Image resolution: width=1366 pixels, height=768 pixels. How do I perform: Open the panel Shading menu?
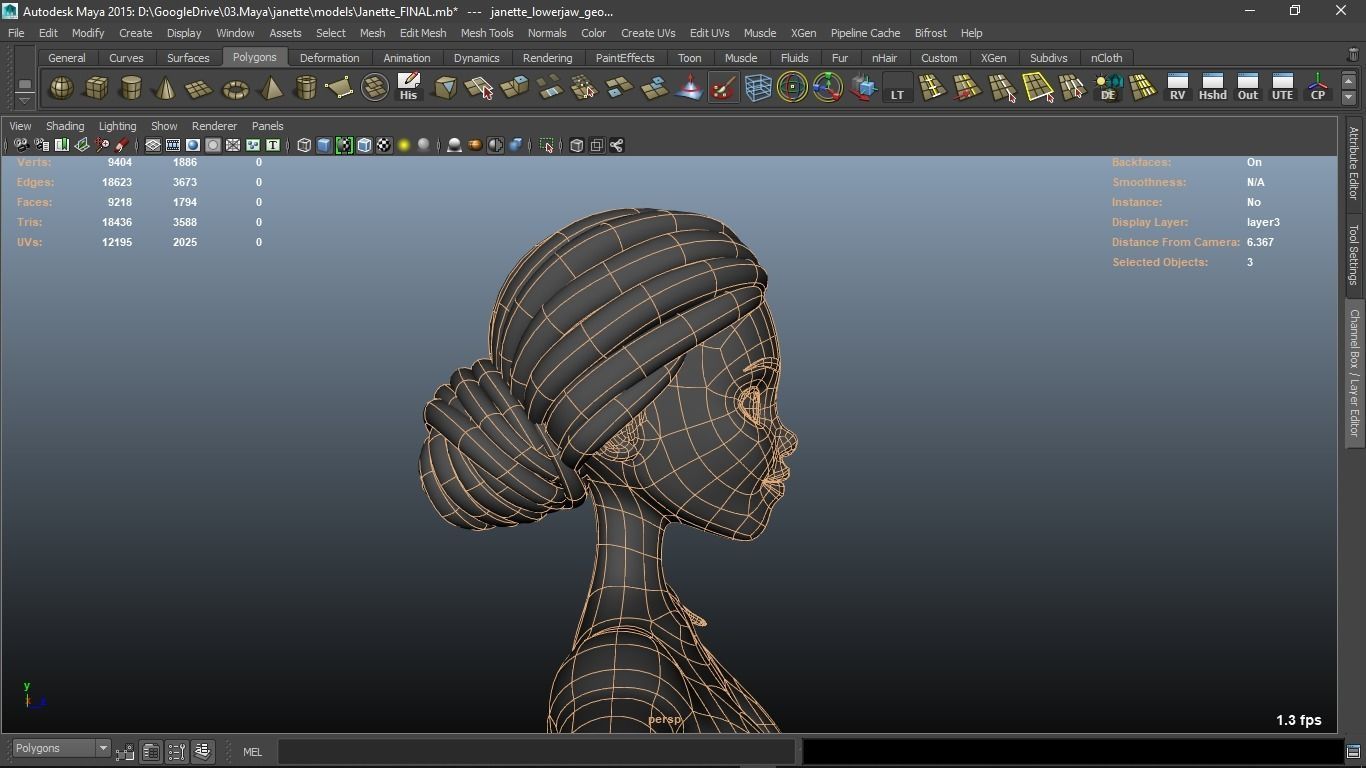65,126
